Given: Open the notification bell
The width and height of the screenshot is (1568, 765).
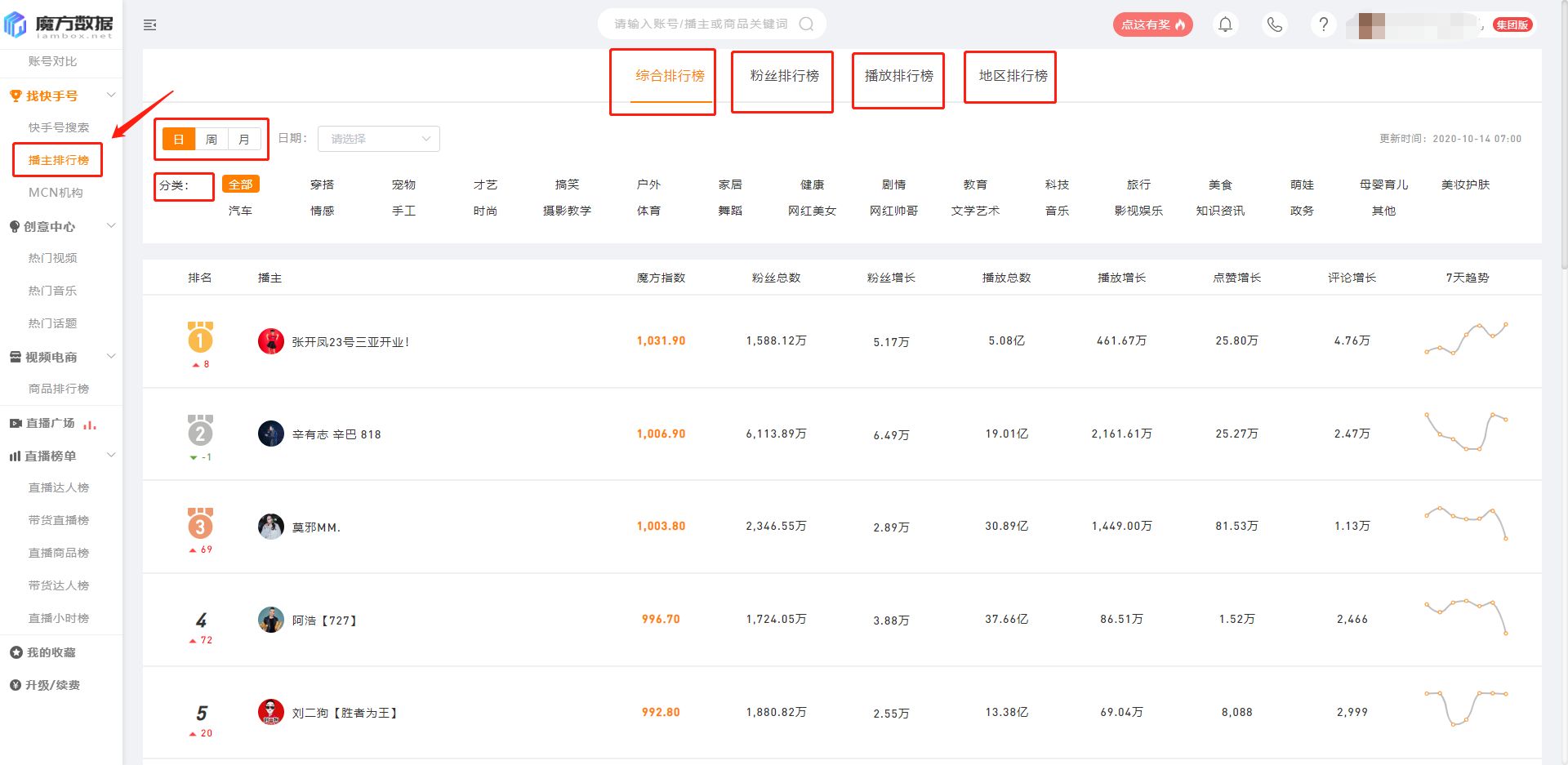Looking at the screenshot, I should (x=1225, y=24).
